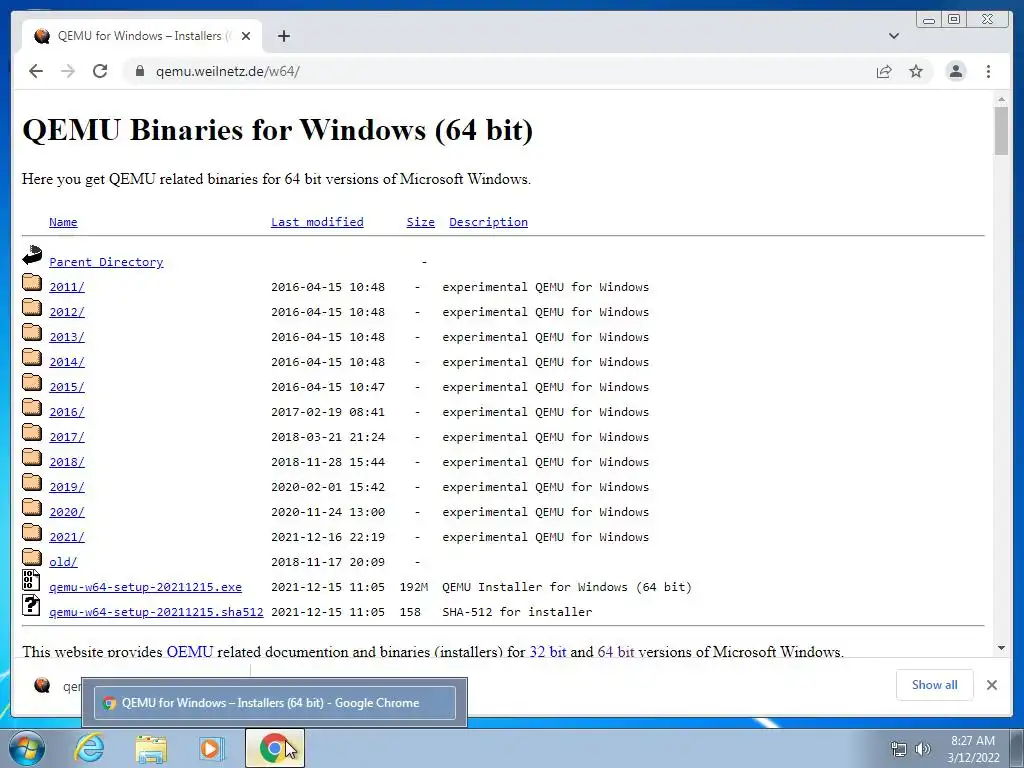Click folder icon beside old/
1024x768 pixels.
[32, 557]
